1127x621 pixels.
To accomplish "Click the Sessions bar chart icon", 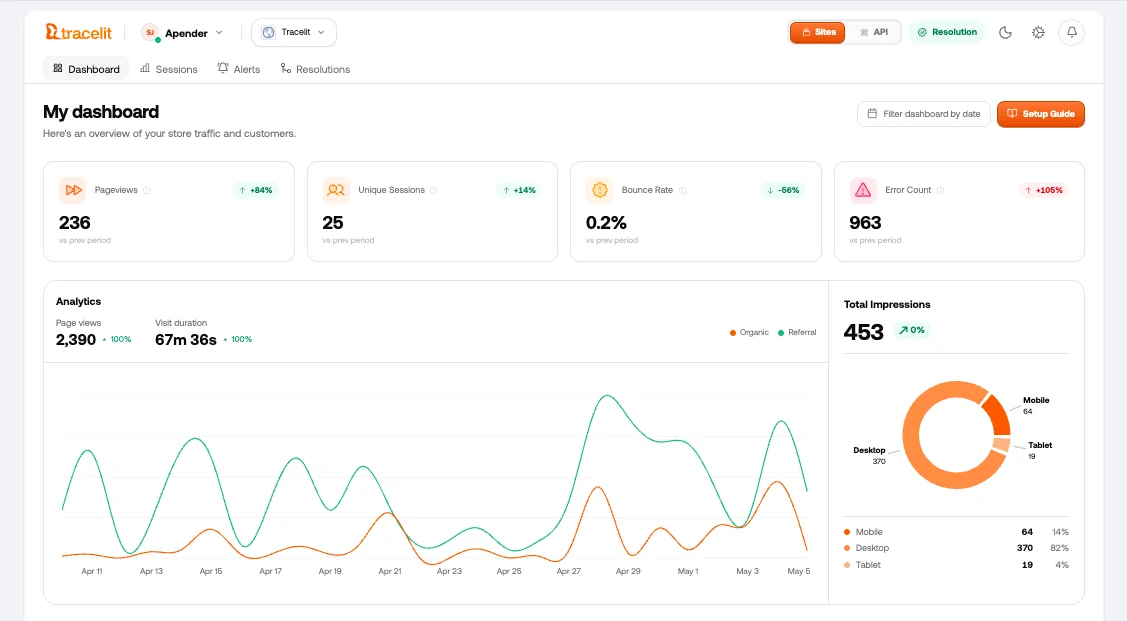I will pyautogui.click(x=144, y=68).
